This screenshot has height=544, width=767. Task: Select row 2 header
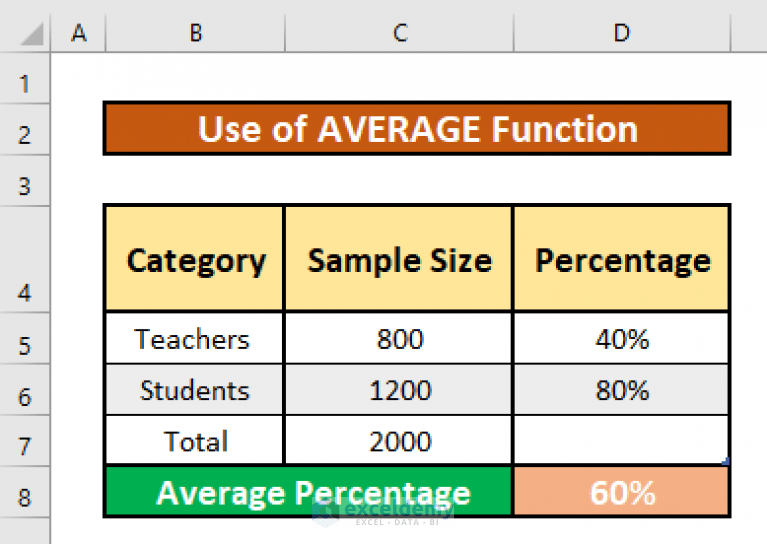pos(24,130)
